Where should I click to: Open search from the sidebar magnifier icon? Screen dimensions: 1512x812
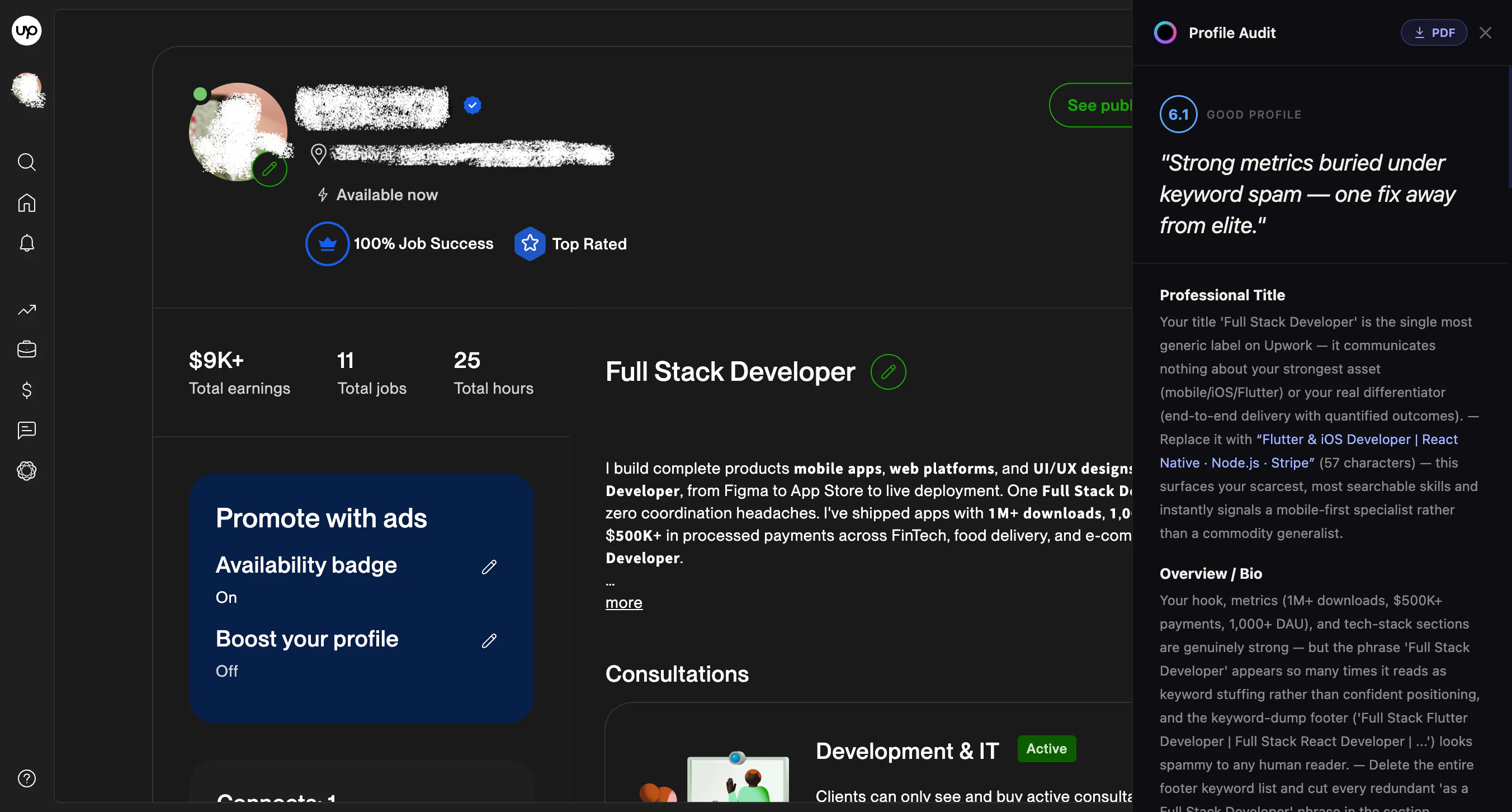tap(26, 162)
